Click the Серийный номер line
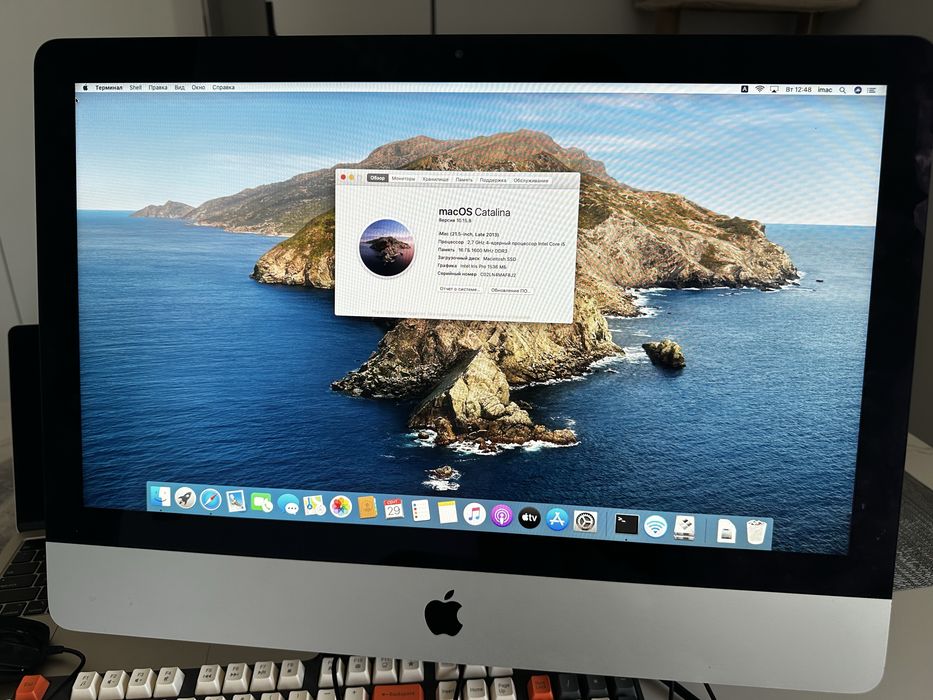This screenshot has height=700, width=933. click(477, 274)
